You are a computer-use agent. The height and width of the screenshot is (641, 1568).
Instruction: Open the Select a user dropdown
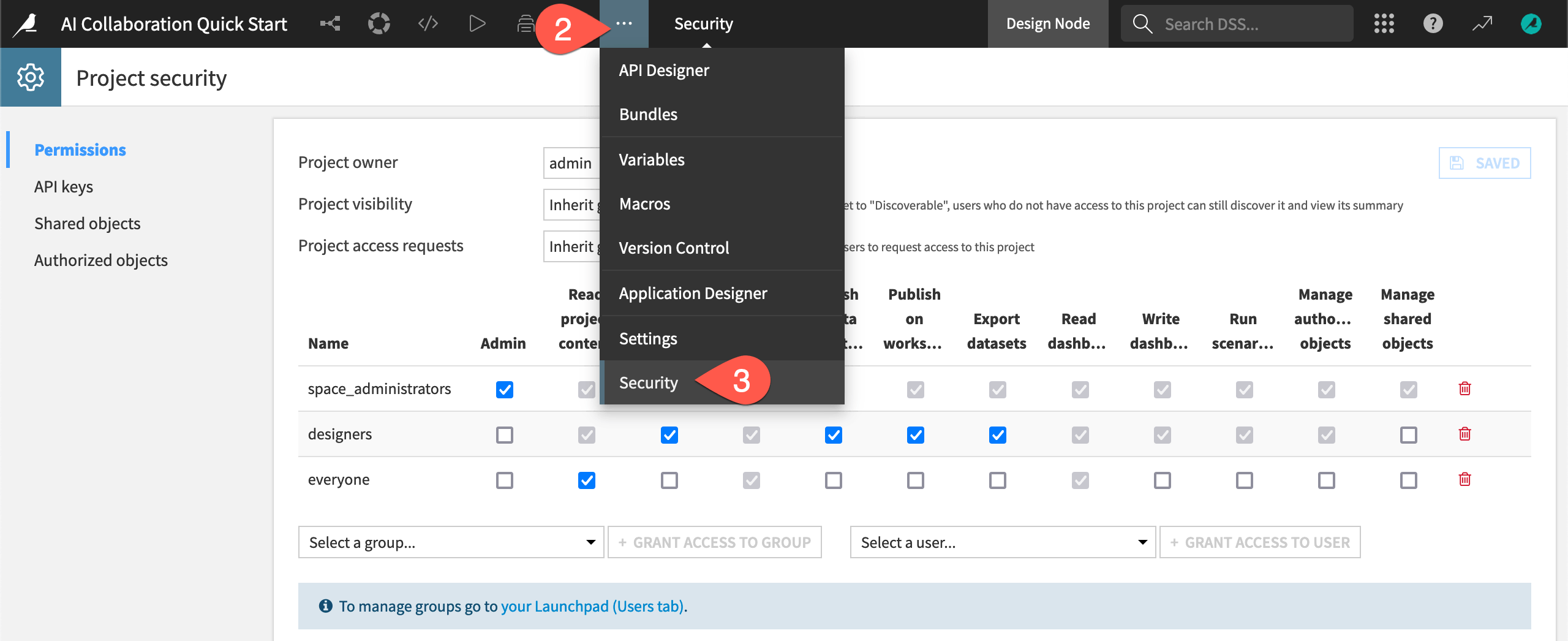click(x=1002, y=542)
